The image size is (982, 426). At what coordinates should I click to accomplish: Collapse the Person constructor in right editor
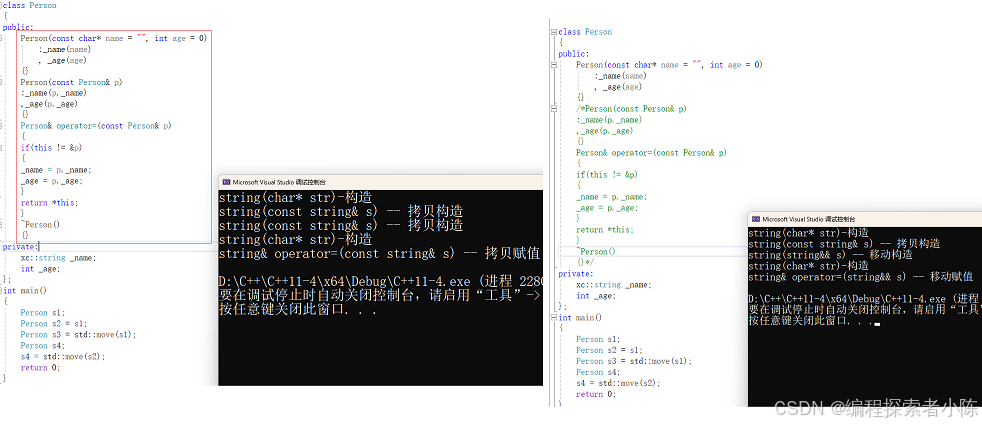click(554, 65)
